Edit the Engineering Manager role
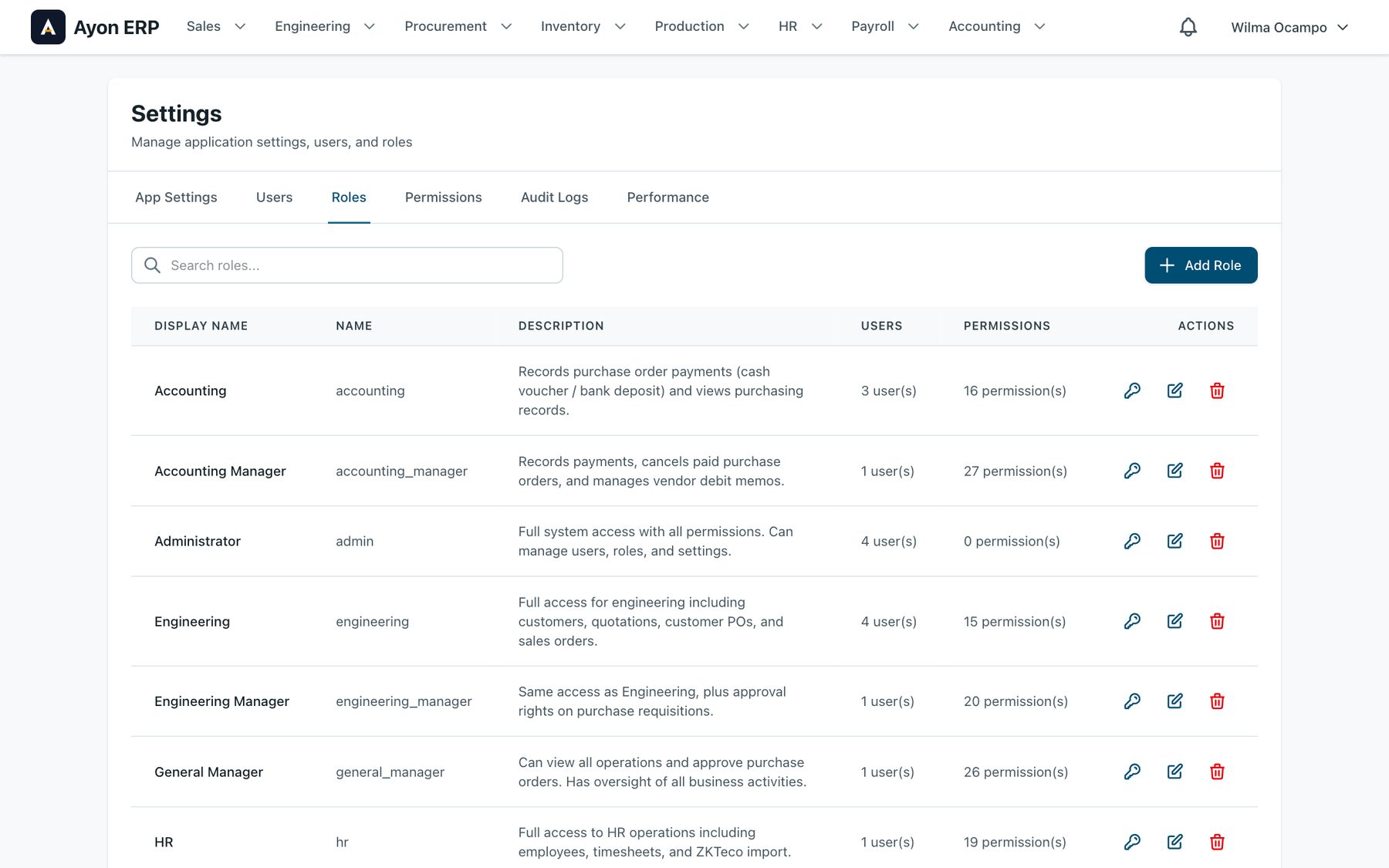Image resolution: width=1389 pixels, height=868 pixels. (1174, 701)
